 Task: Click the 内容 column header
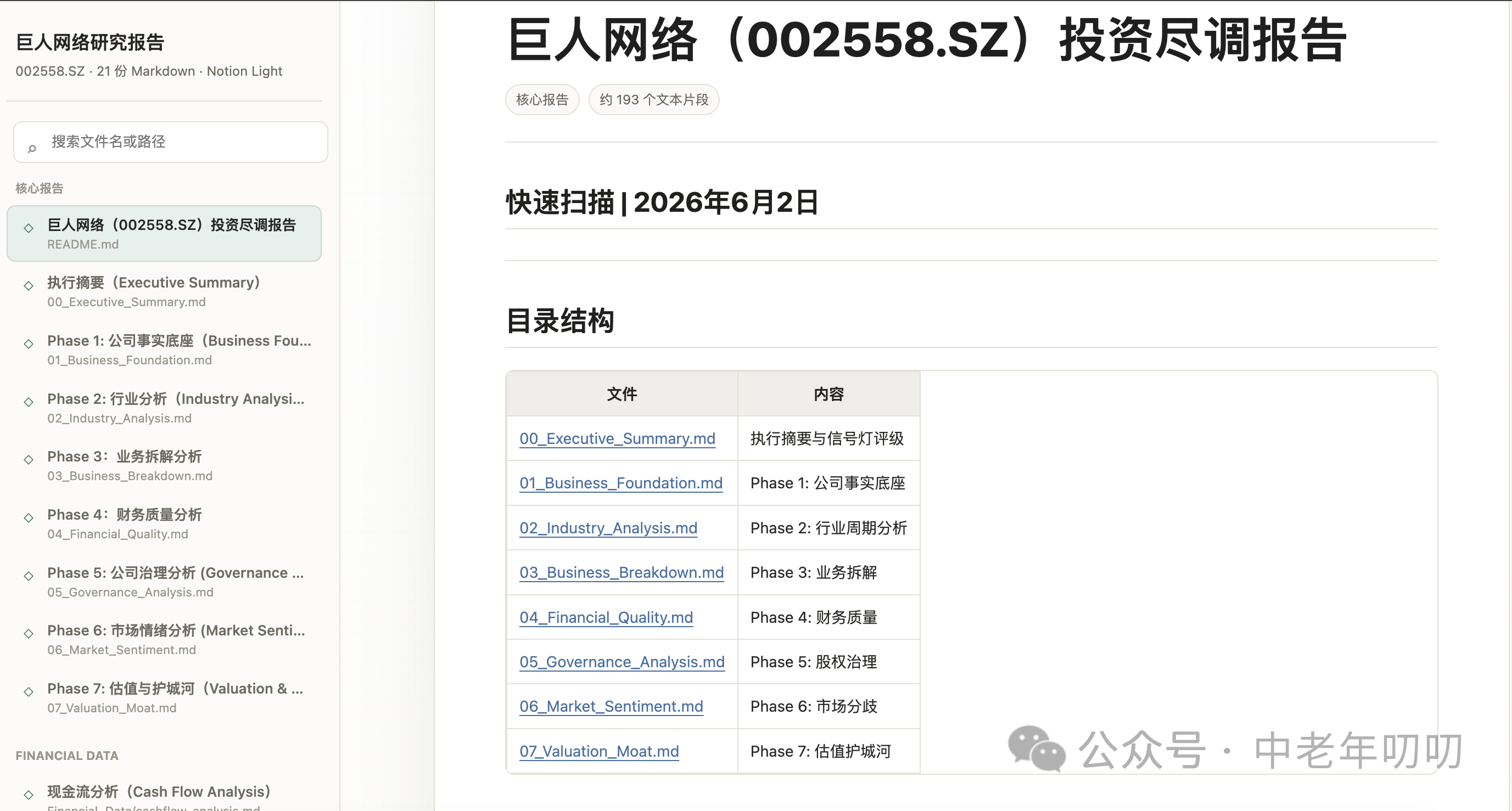click(x=829, y=394)
